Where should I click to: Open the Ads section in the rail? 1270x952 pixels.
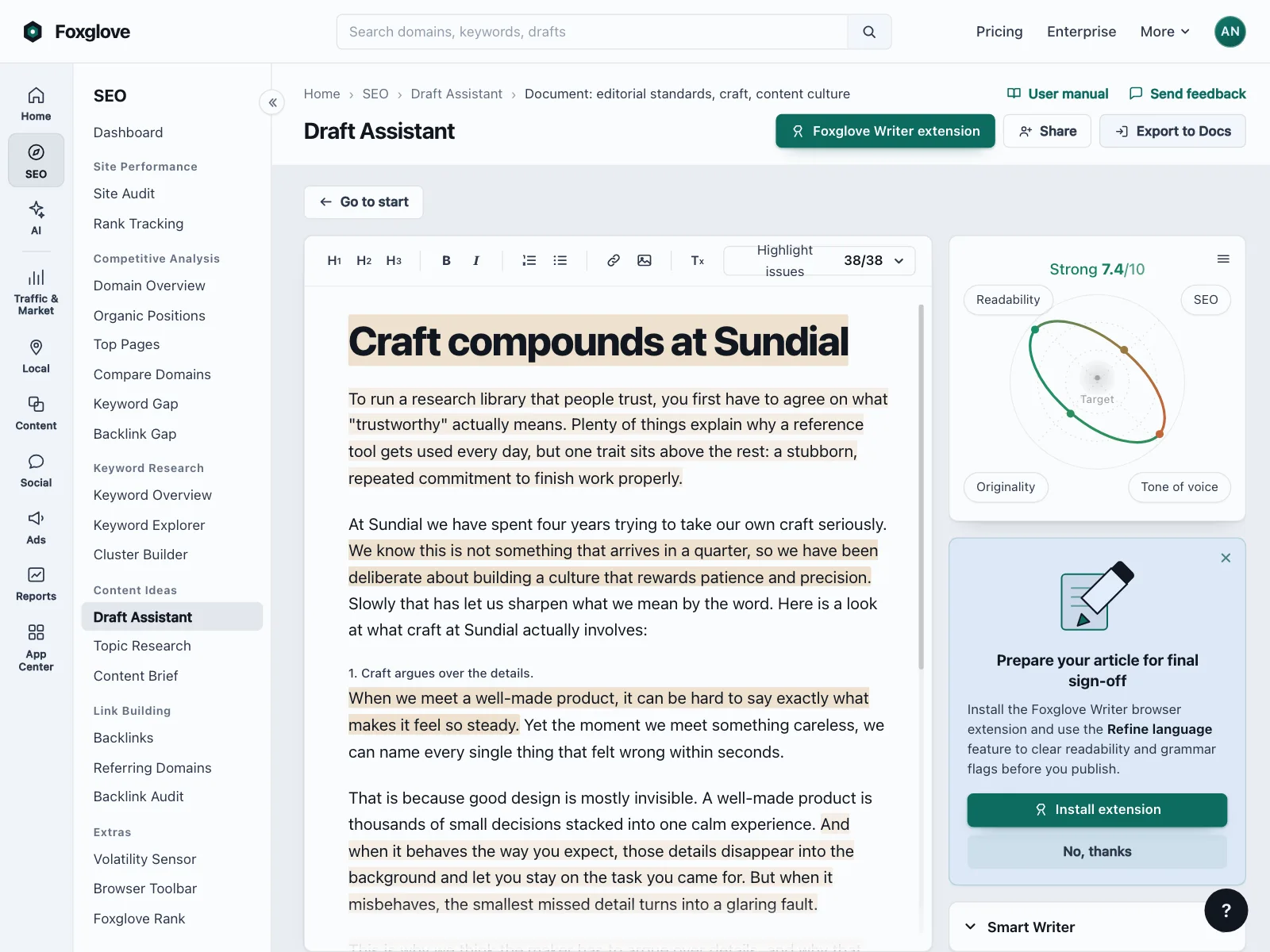pos(36,528)
